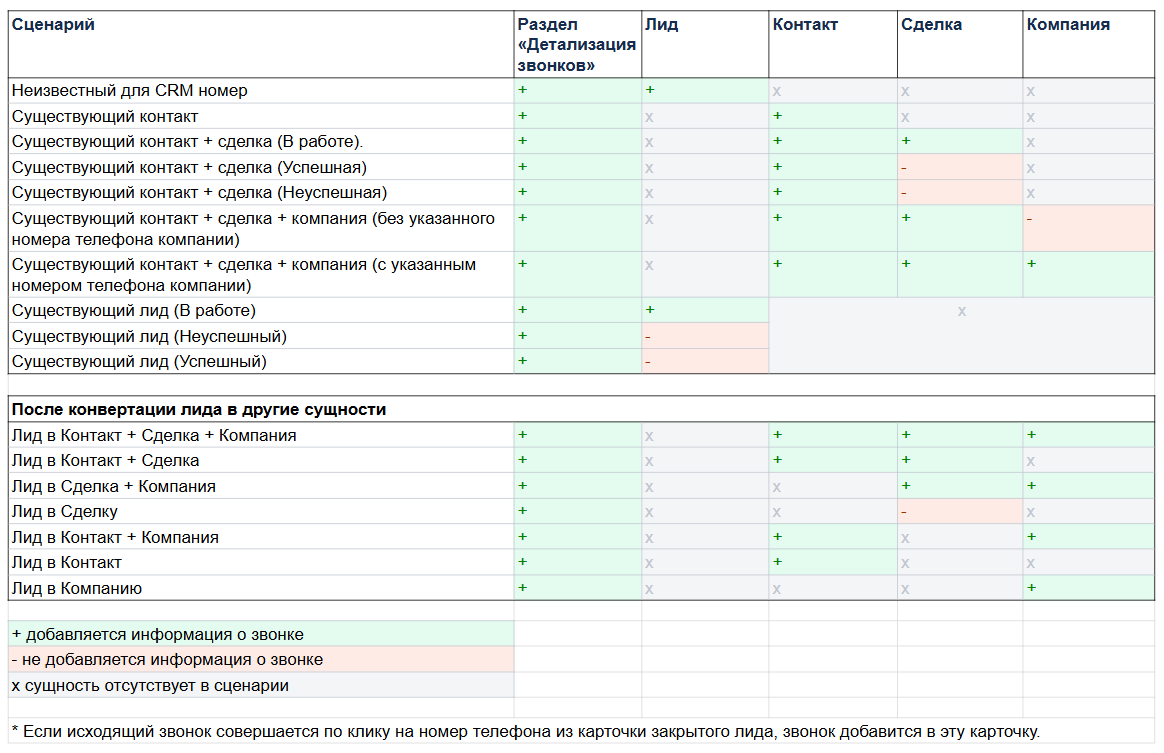Click the 'Существующий лид (В работе)' row label
The width and height of the screenshot is (1164, 753).
tap(134, 310)
